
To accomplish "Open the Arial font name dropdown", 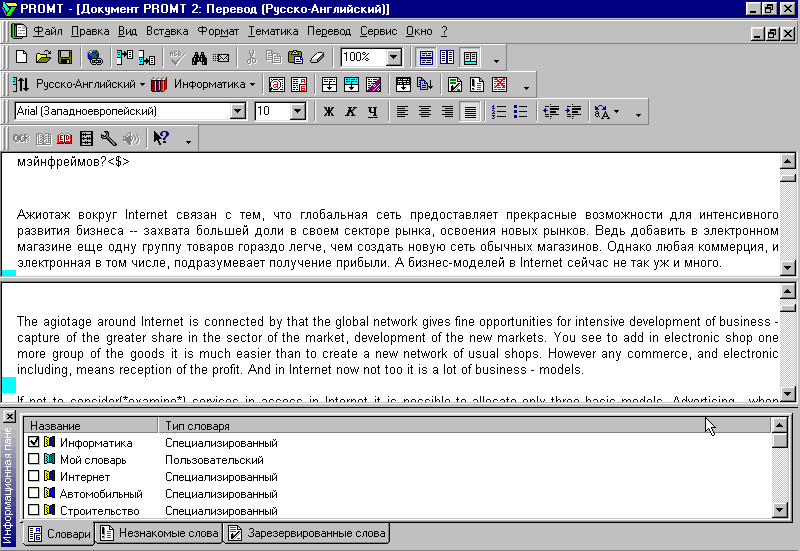I will (238, 111).
